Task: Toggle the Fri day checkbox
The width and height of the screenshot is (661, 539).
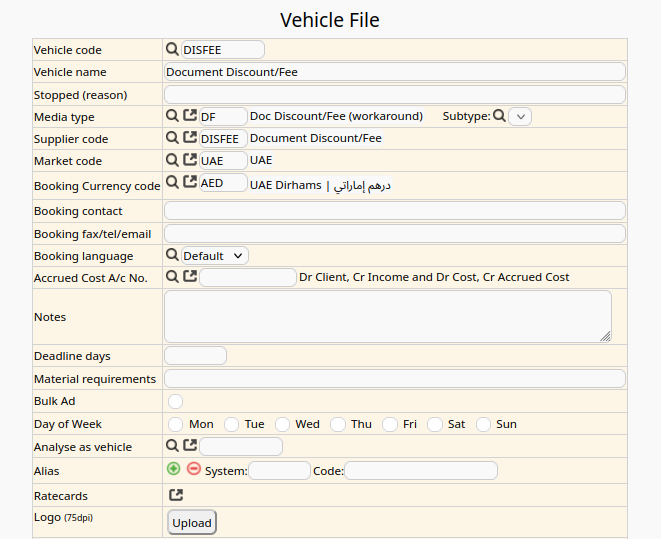Action: click(390, 424)
